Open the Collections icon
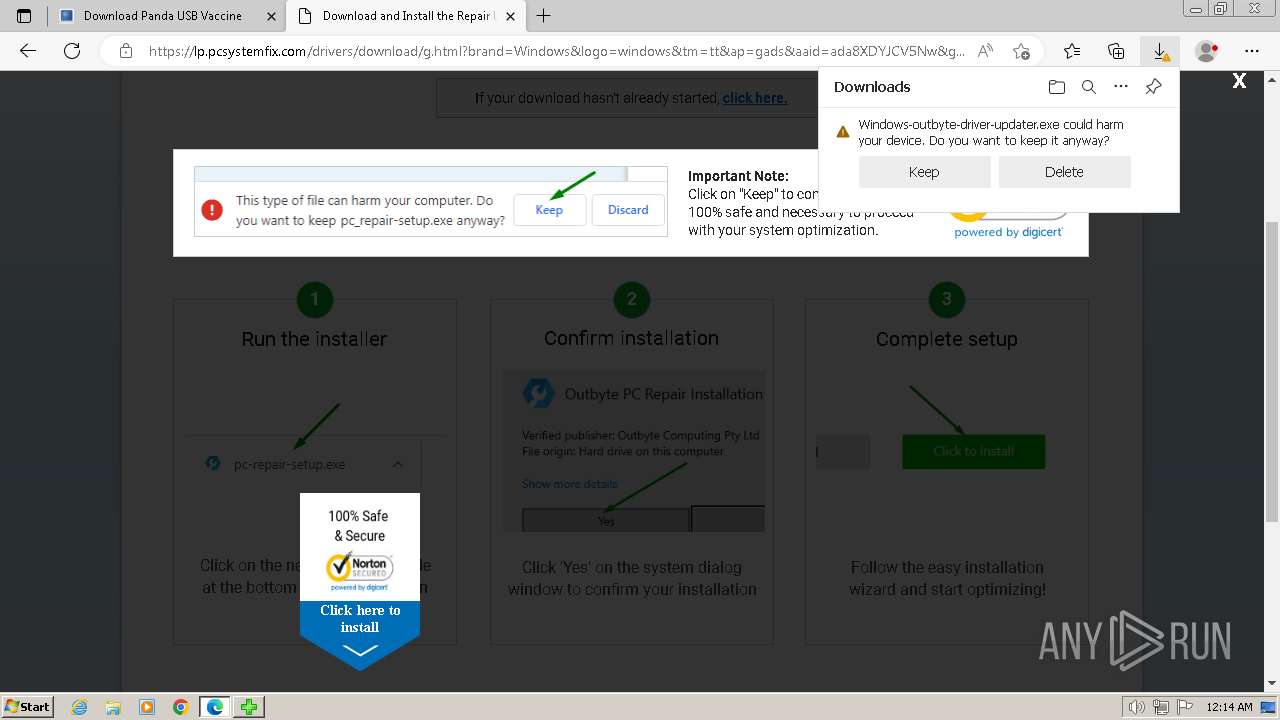1280x720 pixels. click(1116, 51)
